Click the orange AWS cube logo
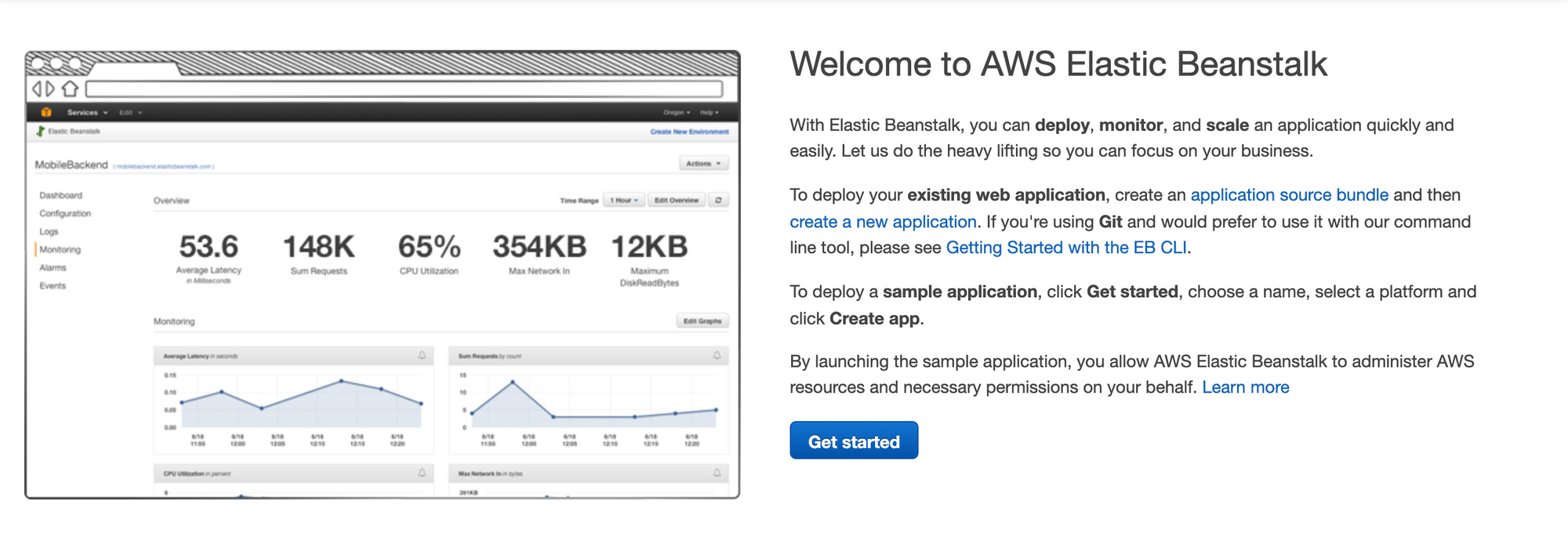 click(x=46, y=112)
